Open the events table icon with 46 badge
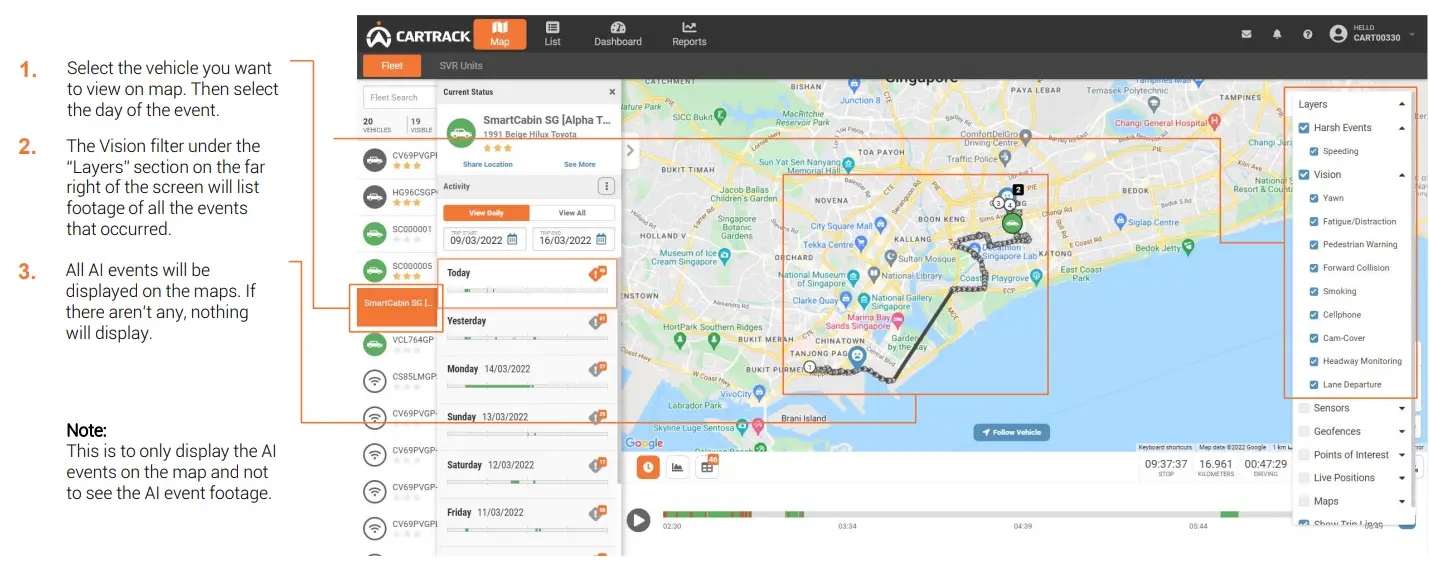Screen dimensions: 1429x577 [x=707, y=466]
